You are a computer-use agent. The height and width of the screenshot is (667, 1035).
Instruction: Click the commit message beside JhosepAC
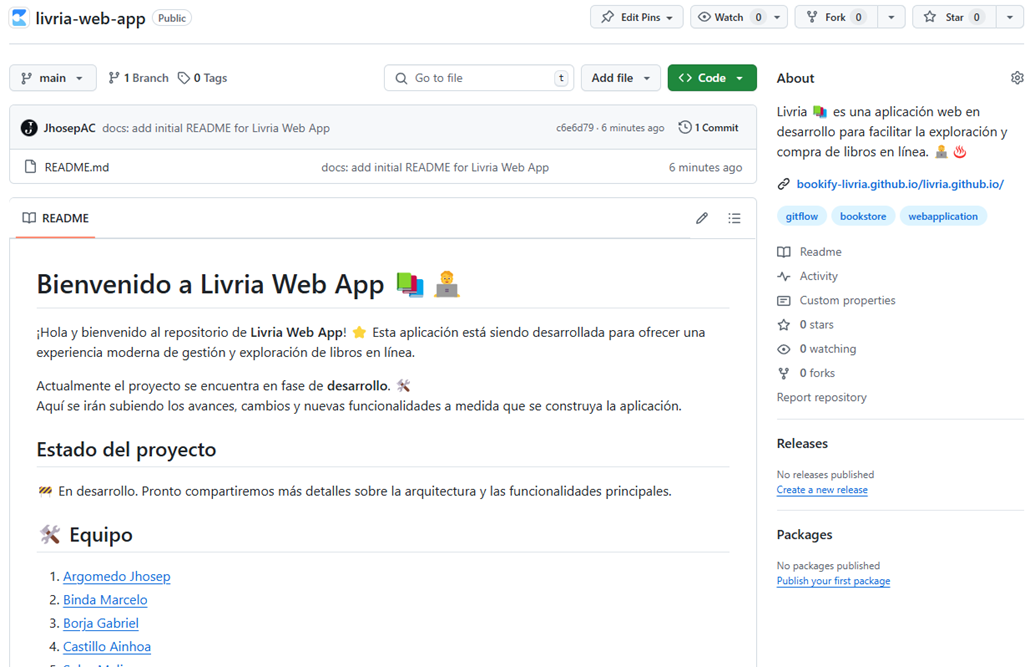pyautogui.click(x=216, y=128)
